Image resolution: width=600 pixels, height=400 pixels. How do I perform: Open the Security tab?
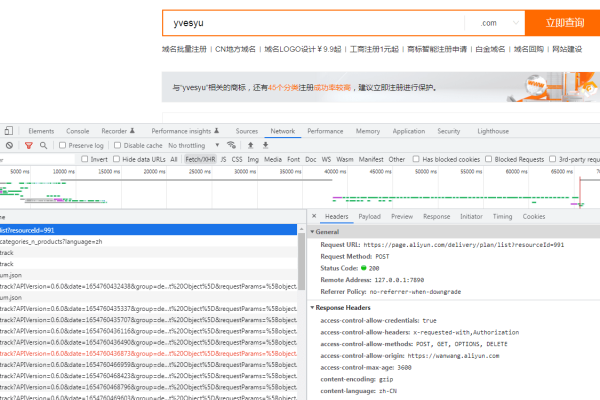(x=449, y=131)
